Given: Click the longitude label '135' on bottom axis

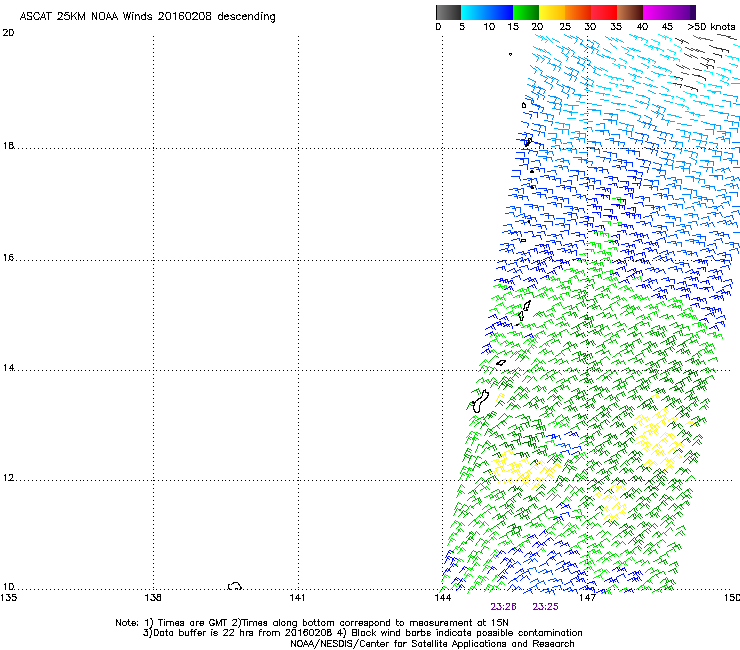Looking at the screenshot, I should [8, 598].
